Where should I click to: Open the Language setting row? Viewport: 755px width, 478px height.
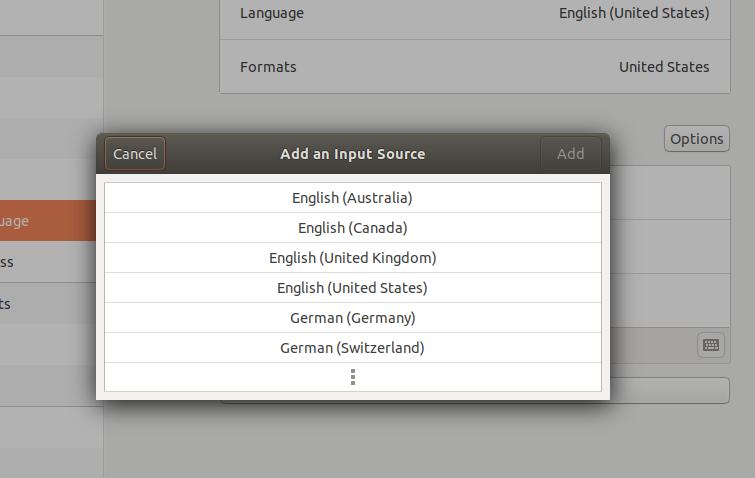click(x=474, y=14)
